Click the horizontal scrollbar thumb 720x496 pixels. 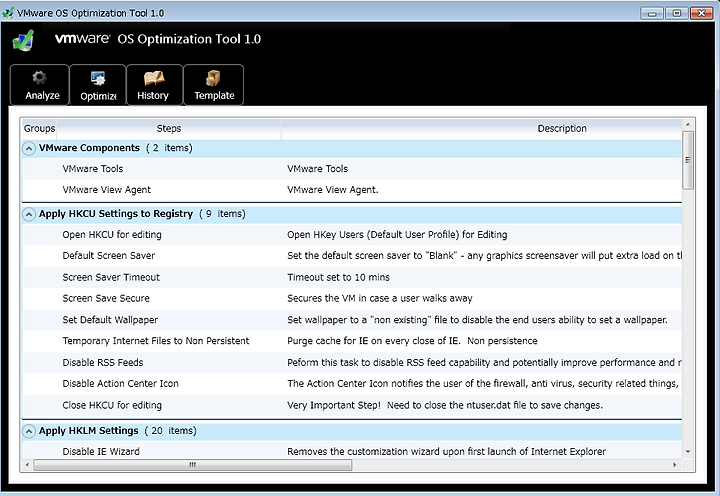coord(193,465)
